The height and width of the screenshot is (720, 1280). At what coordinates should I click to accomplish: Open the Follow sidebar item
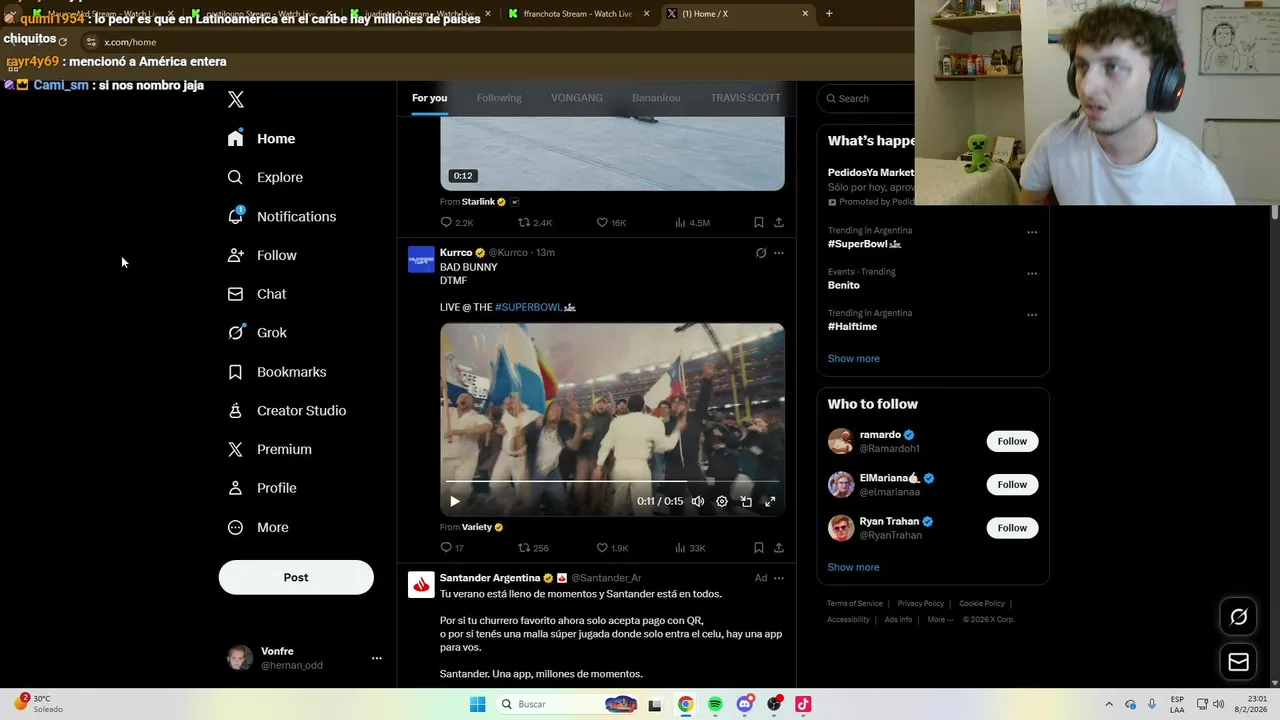(262, 255)
